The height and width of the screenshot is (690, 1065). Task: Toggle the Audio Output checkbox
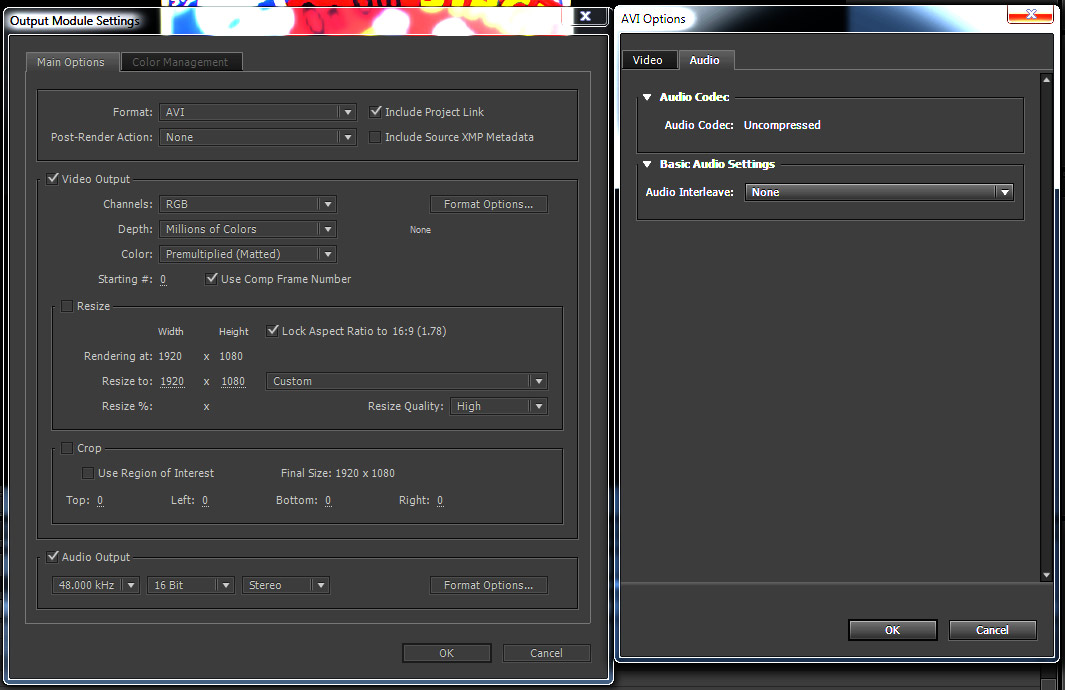pyautogui.click(x=52, y=556)
